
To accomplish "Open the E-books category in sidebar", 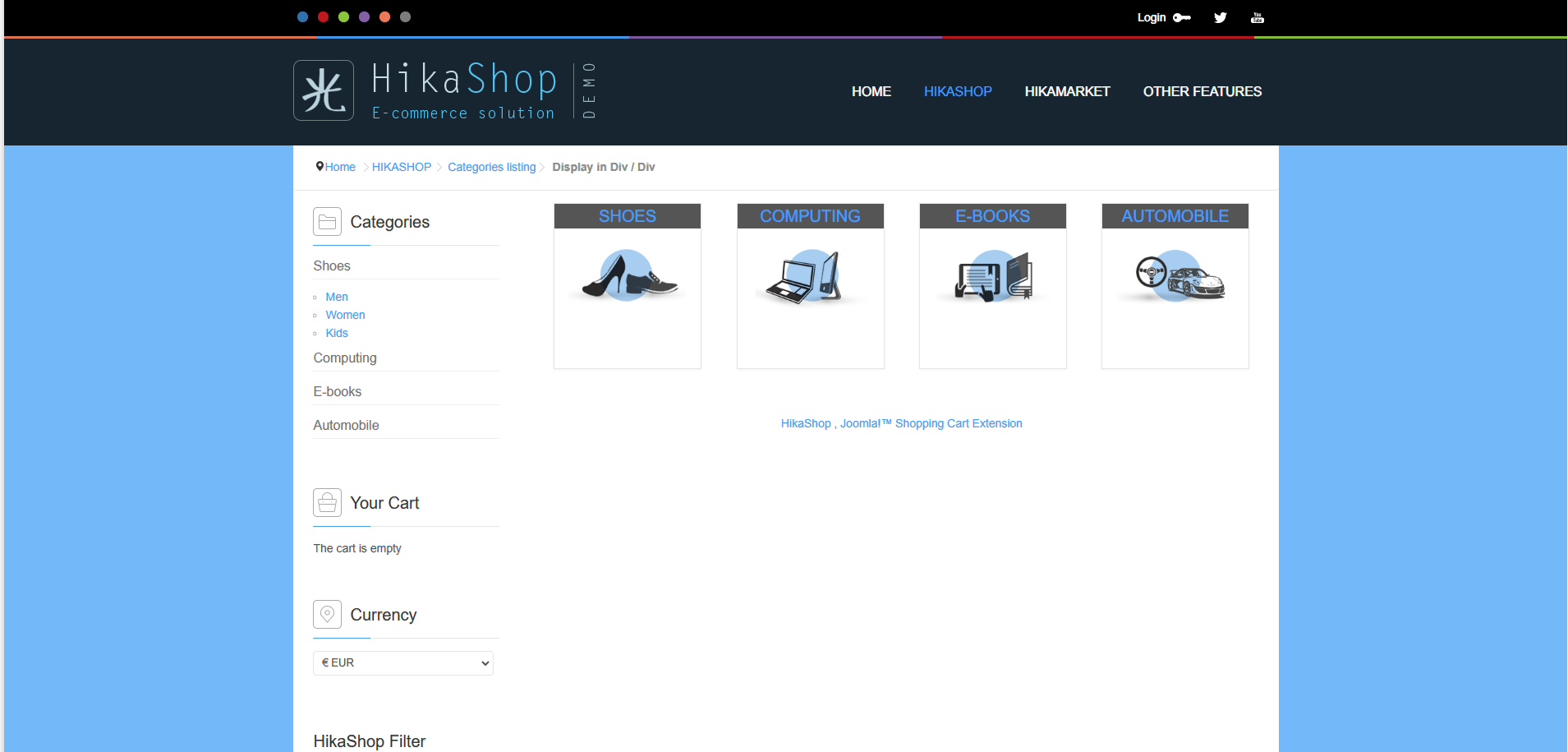I will (x=338, y=391).
